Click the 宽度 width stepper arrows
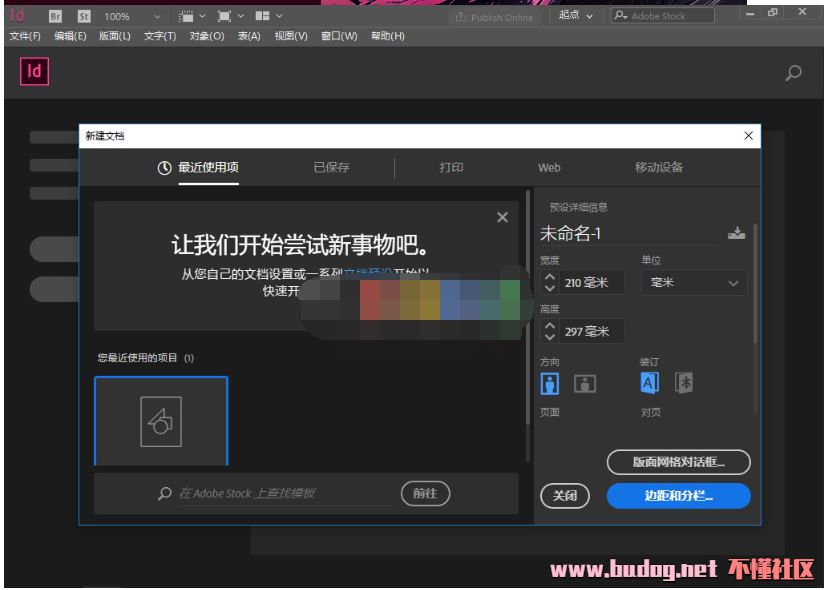Screen dimensions: 824x590 [550, 283]
